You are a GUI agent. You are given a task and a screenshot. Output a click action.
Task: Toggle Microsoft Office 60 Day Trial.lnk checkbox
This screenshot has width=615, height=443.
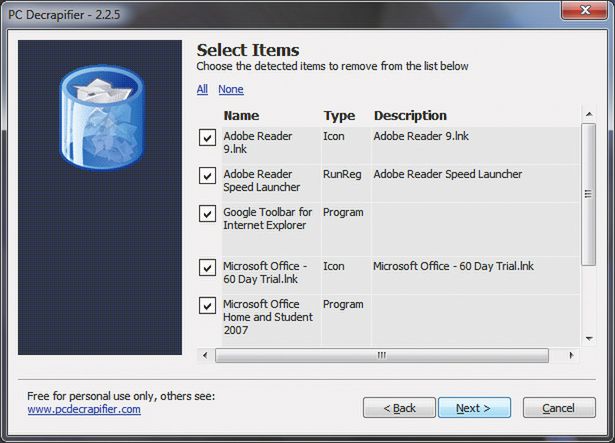tap(207, 268)
